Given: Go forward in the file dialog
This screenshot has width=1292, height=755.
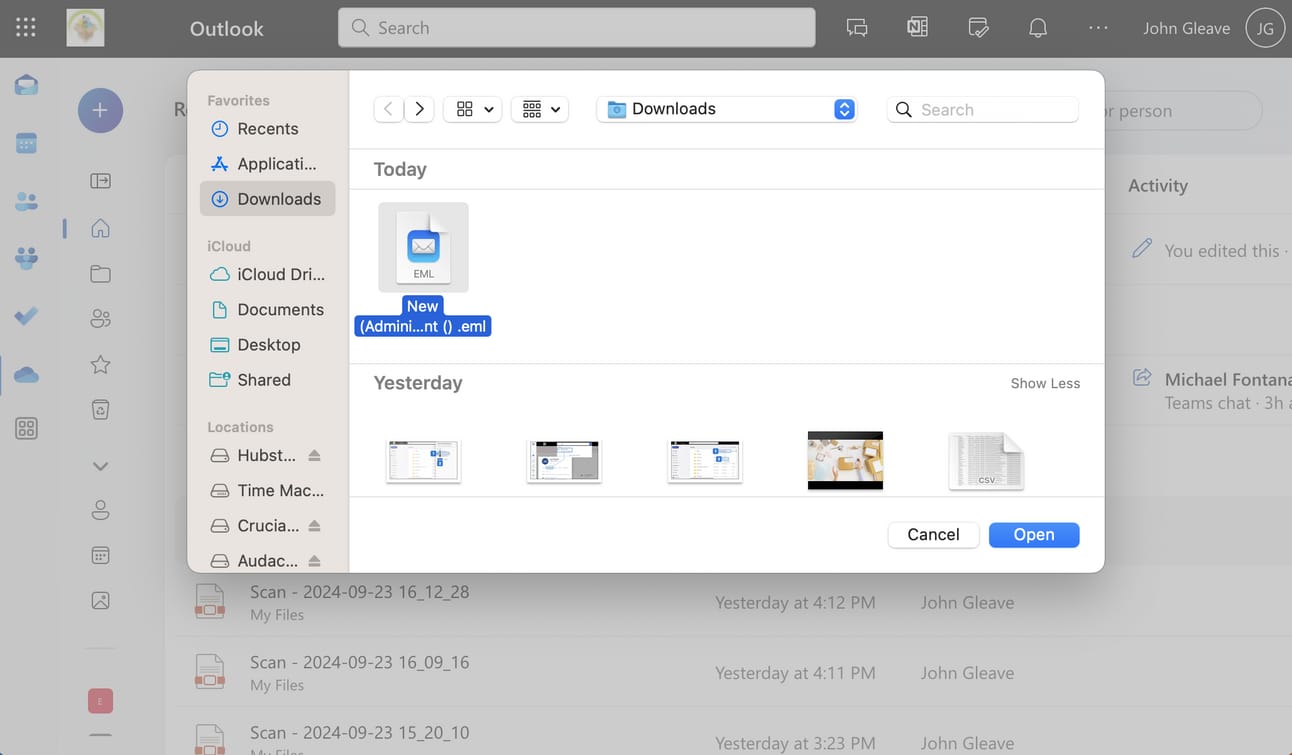Looking at the screenshot, I should point(419,109).
